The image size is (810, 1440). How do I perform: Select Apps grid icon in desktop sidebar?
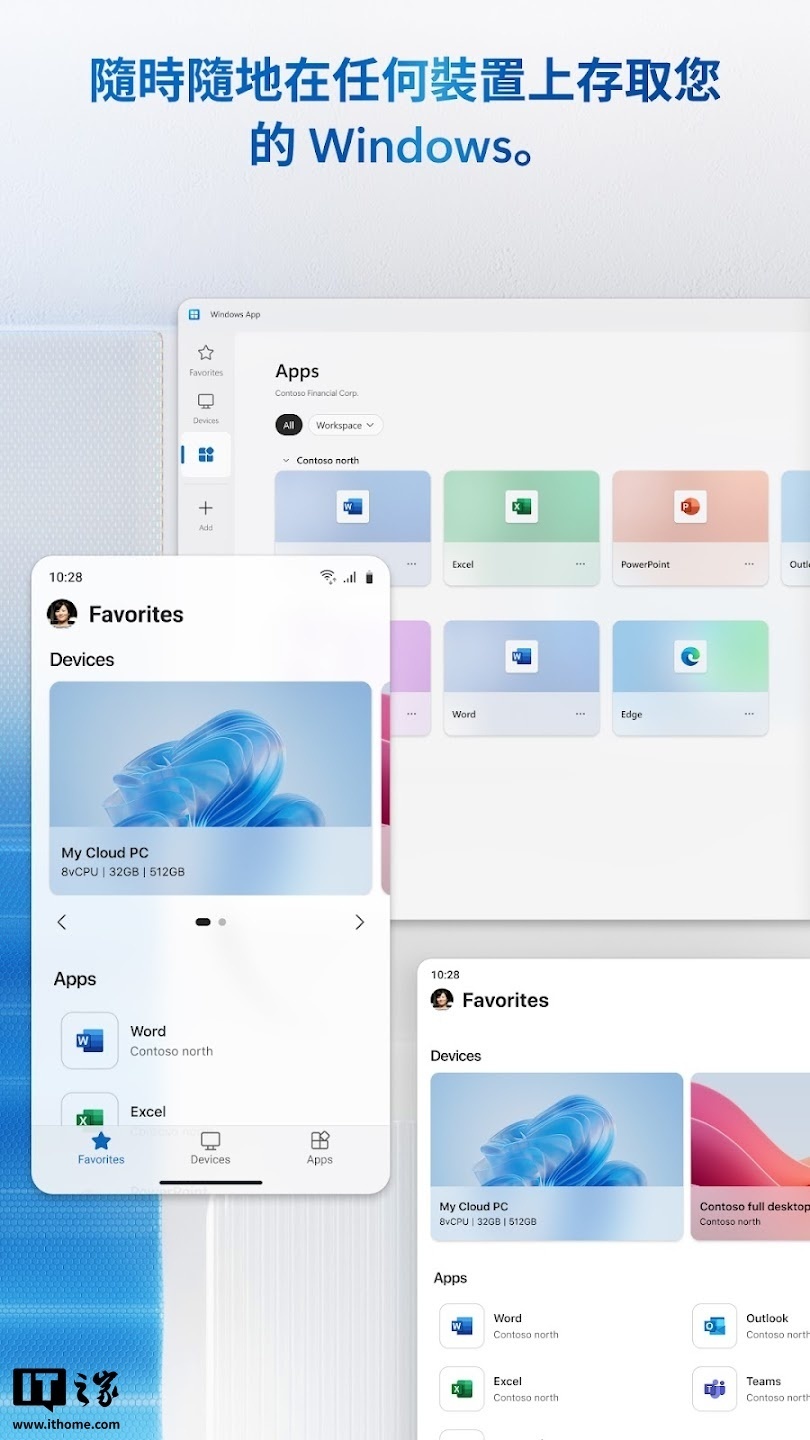coord(206,455)
